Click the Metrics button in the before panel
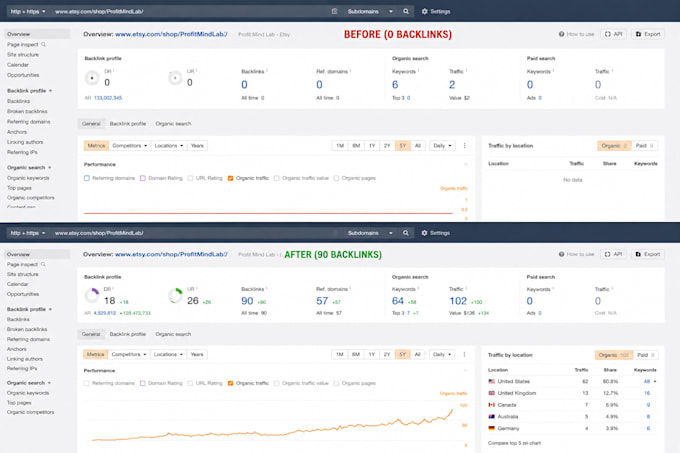This screenshot has height=453, width=680. coord(96,146)
